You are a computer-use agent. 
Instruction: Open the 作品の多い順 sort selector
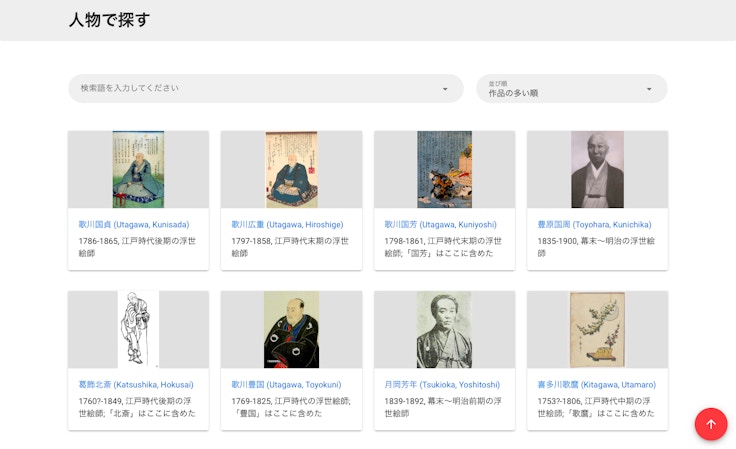point(560,89)
